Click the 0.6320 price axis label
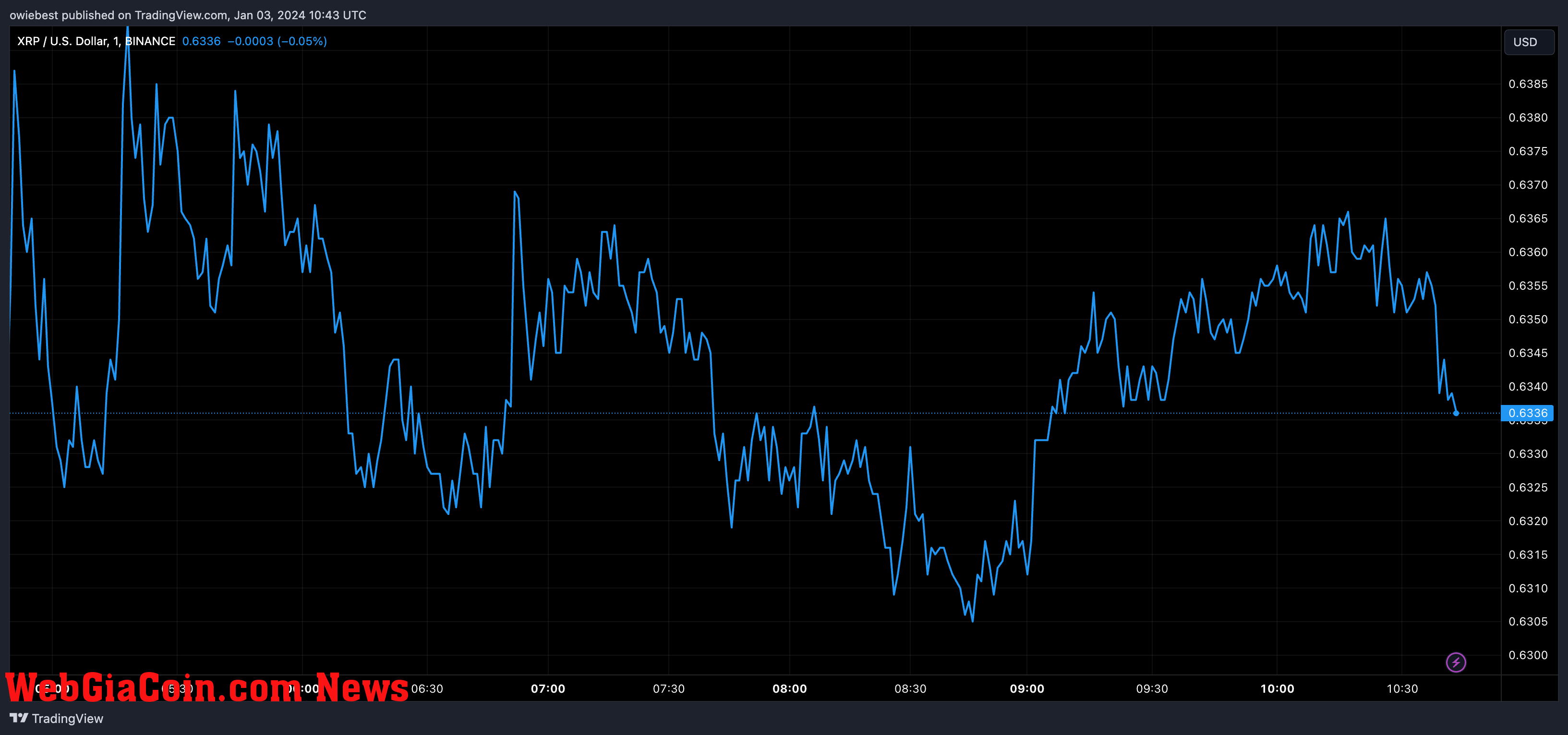Viewport: 1568px width, 735px height. (1528, 521)
